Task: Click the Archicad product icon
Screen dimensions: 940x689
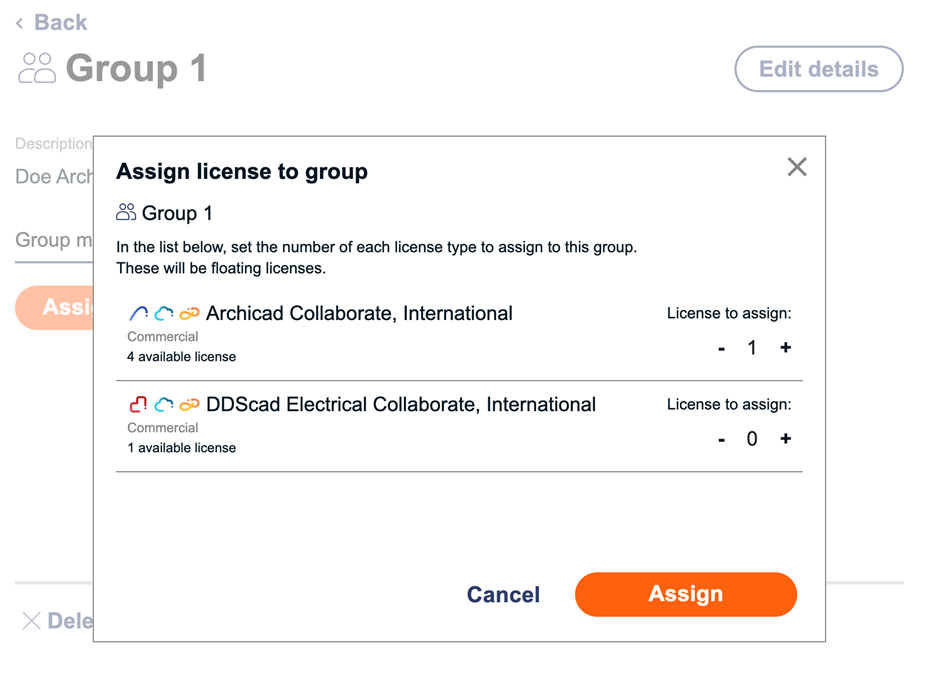Action: pos(138,313)
